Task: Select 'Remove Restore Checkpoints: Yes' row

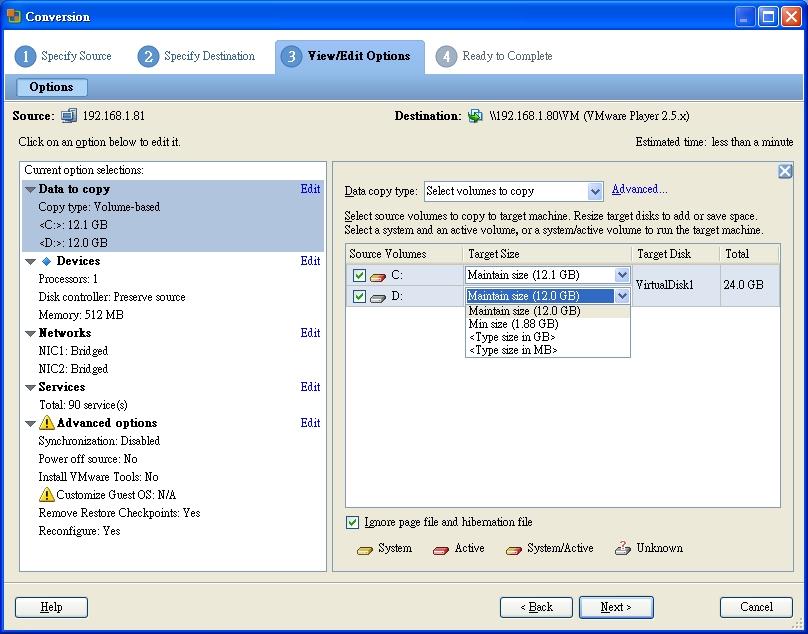Action: point(173,513)
